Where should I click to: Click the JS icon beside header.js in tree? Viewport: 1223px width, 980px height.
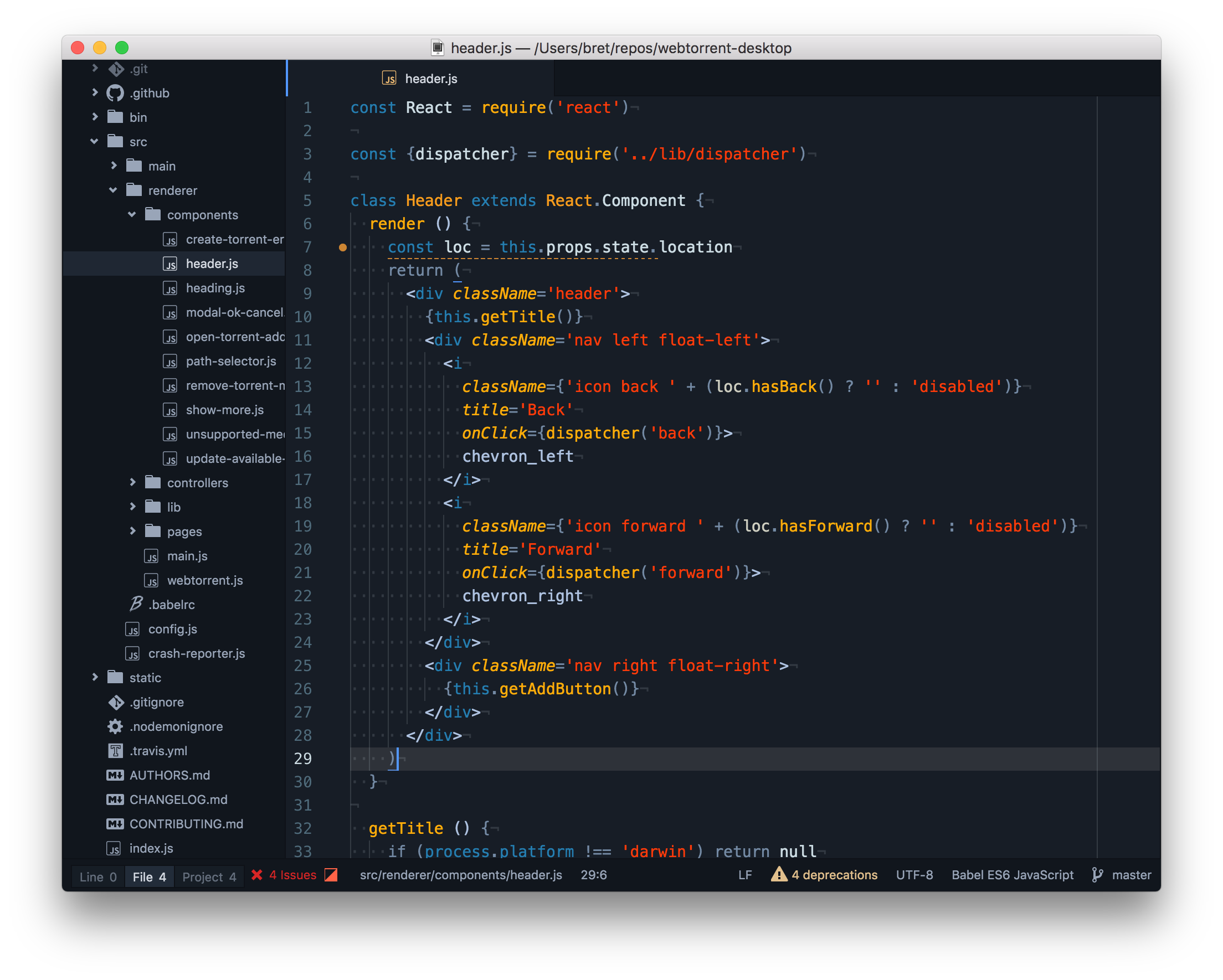click(x=170, y=264)
